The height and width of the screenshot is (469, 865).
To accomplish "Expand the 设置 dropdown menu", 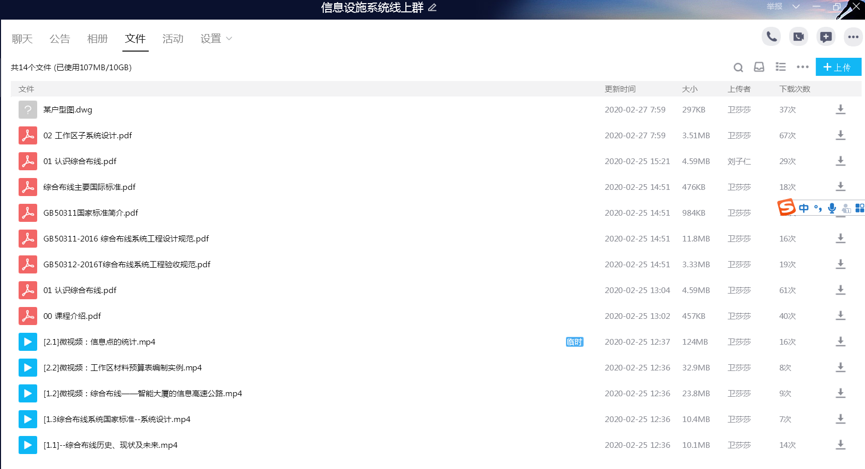I will click(216, 39).
